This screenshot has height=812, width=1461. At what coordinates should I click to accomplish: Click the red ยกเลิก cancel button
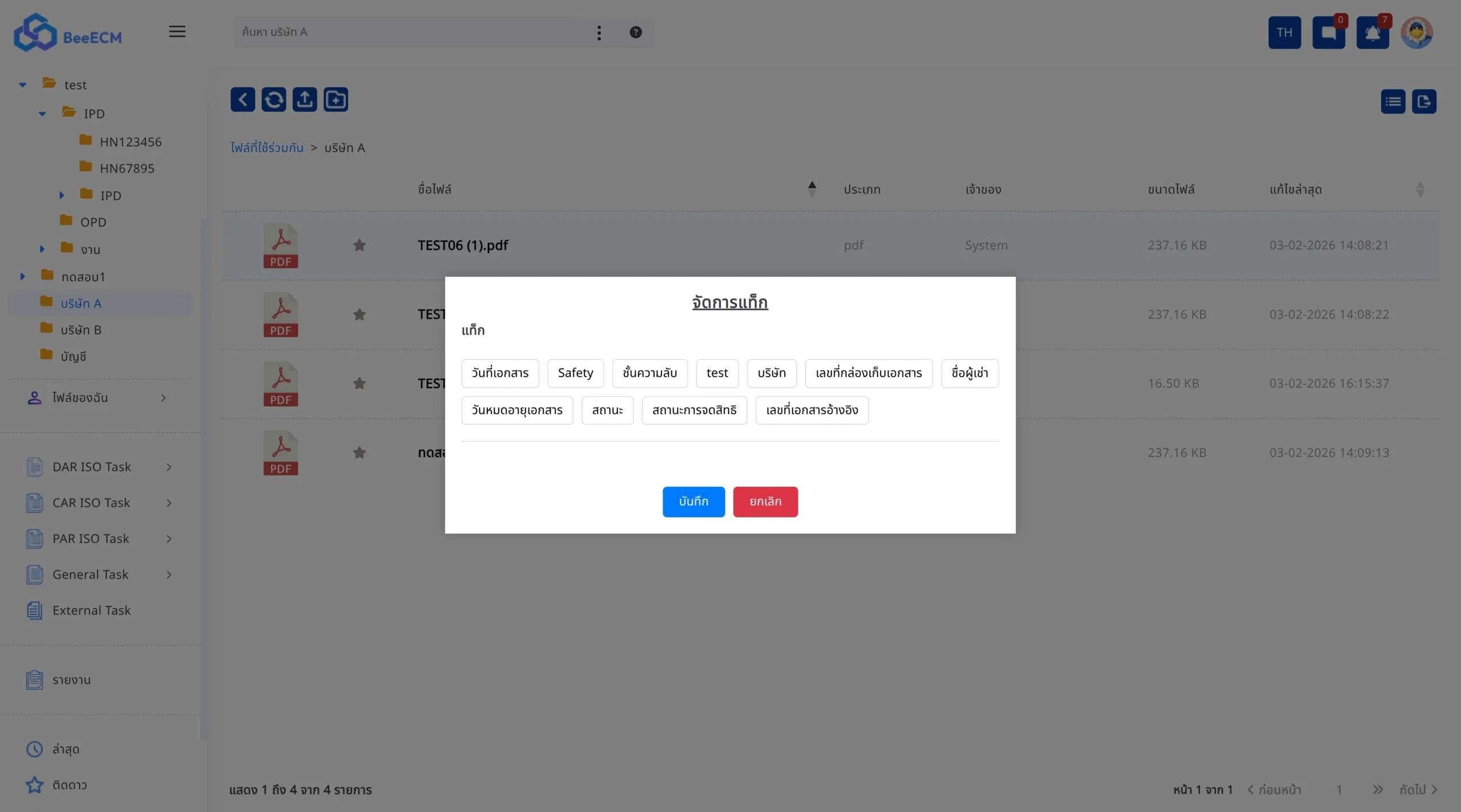765,502
